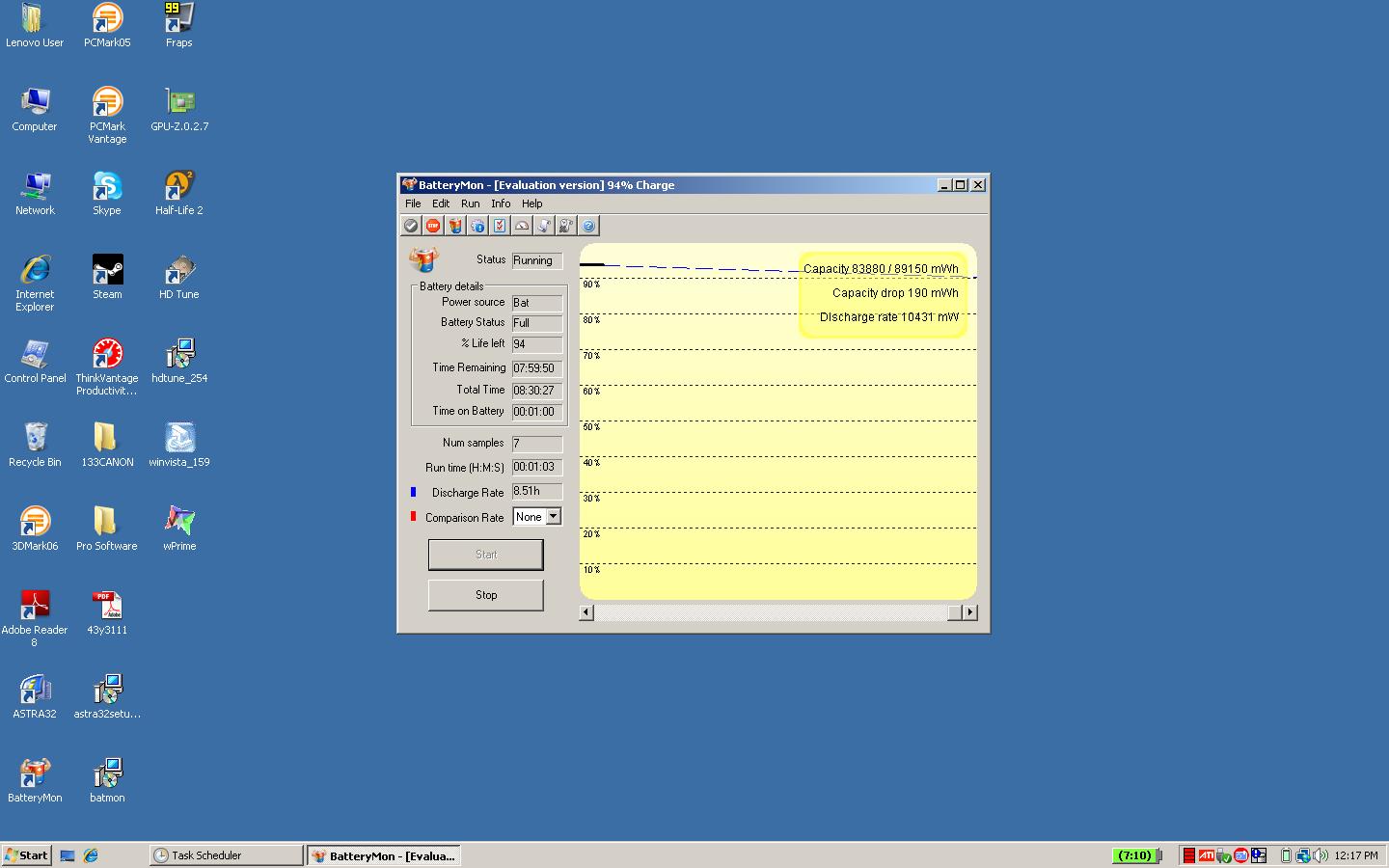
Task: Click the blue question mark help icon
Action: (x=588, y=226)
